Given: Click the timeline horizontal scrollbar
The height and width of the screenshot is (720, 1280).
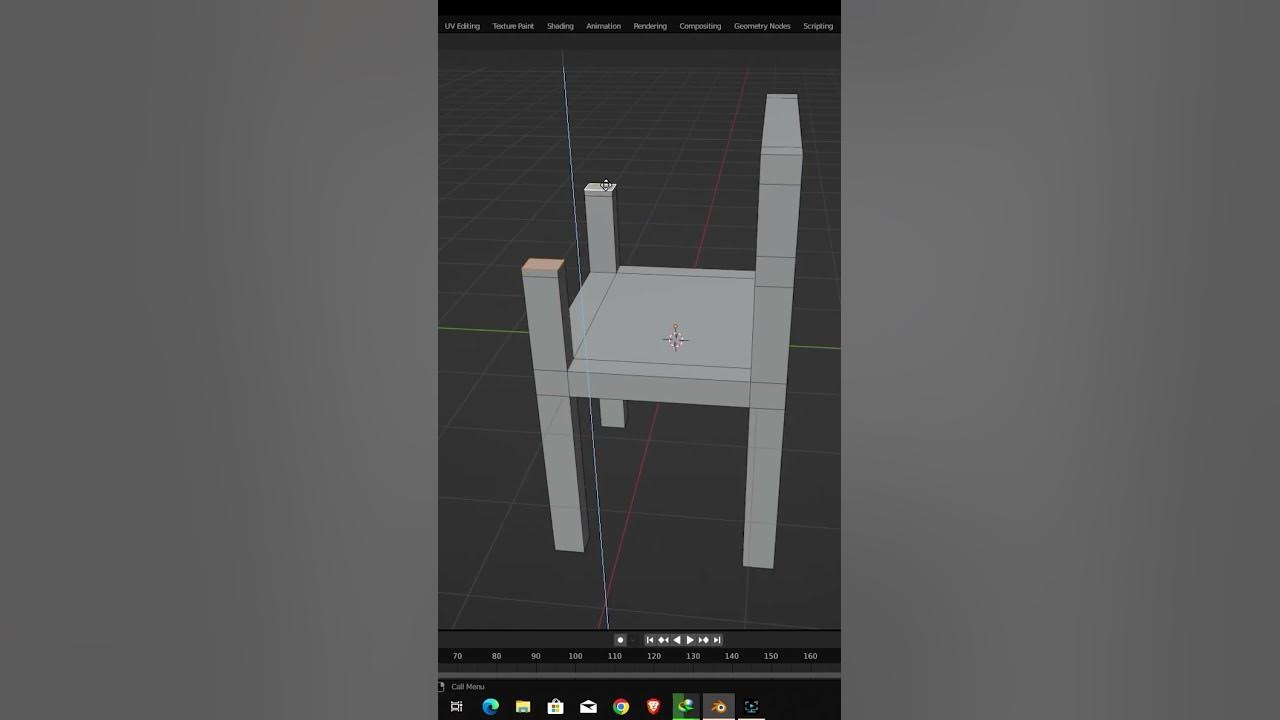Looking at the screenshot, I should (639, 673).
